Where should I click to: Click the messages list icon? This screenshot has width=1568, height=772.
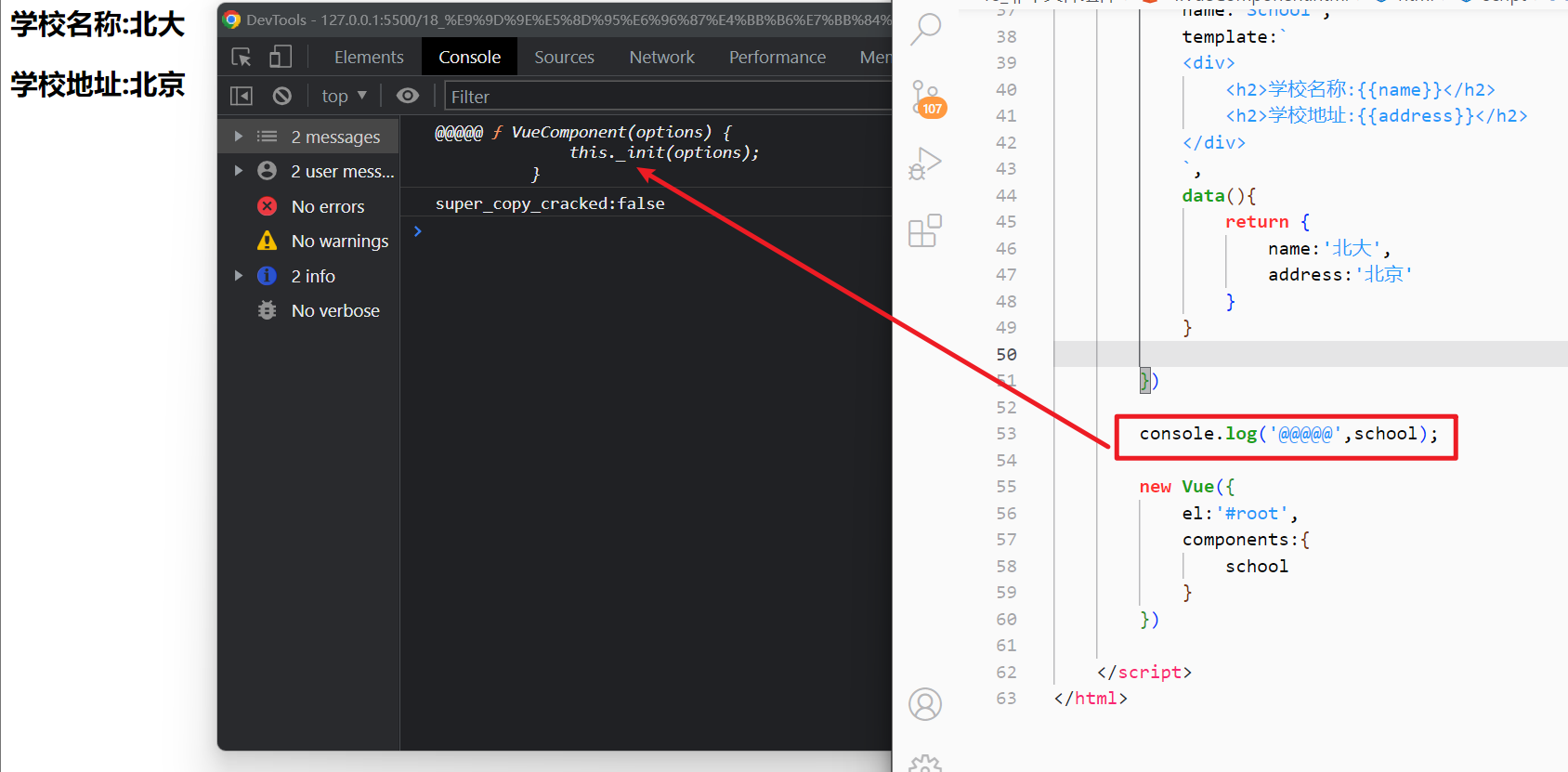point(267,137)
